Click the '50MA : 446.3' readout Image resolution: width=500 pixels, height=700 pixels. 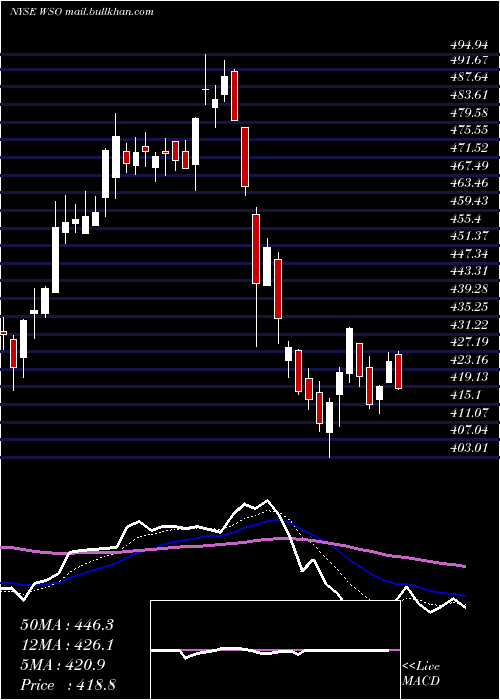tap(67, 625)
